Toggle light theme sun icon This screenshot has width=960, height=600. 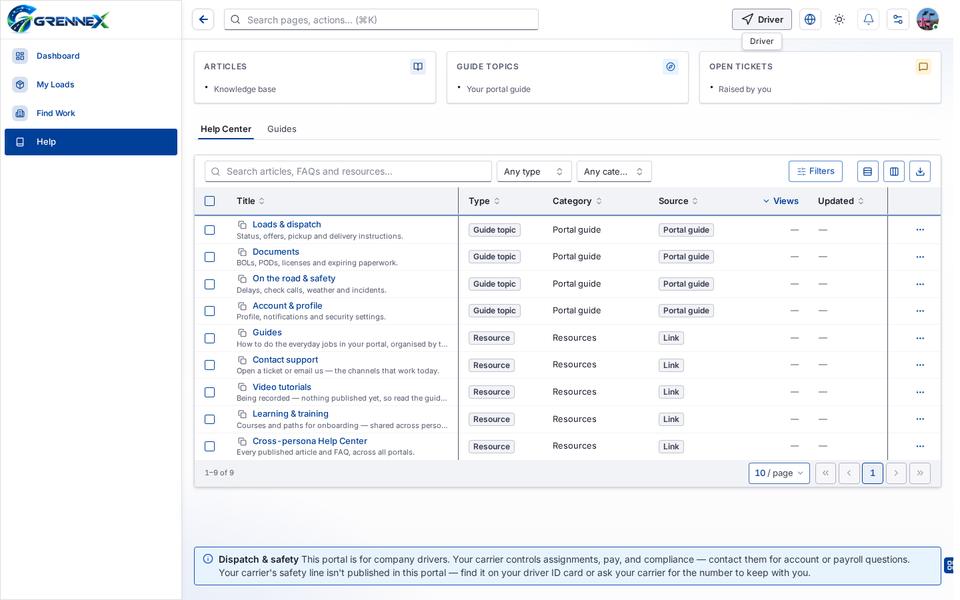839,20
